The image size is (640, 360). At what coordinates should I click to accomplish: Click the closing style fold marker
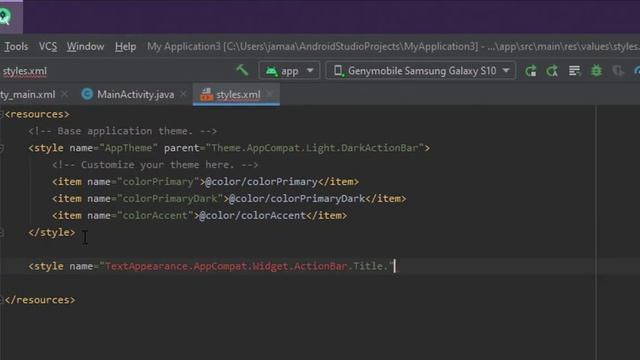2,233
